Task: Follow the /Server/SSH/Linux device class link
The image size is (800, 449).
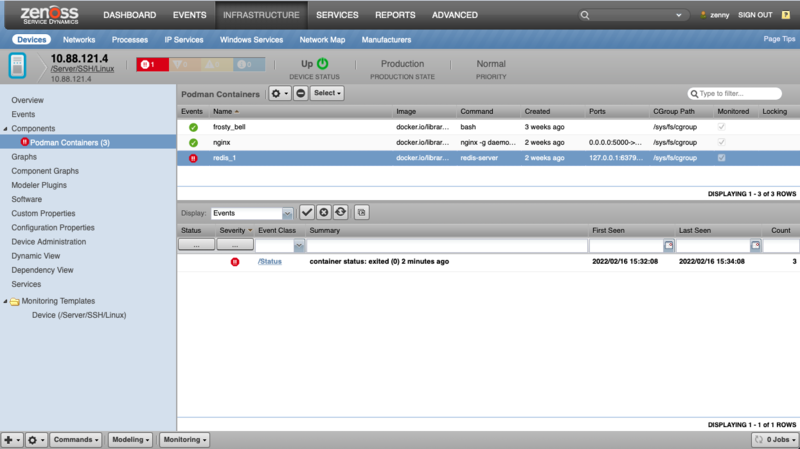Action: pos(82,69)
